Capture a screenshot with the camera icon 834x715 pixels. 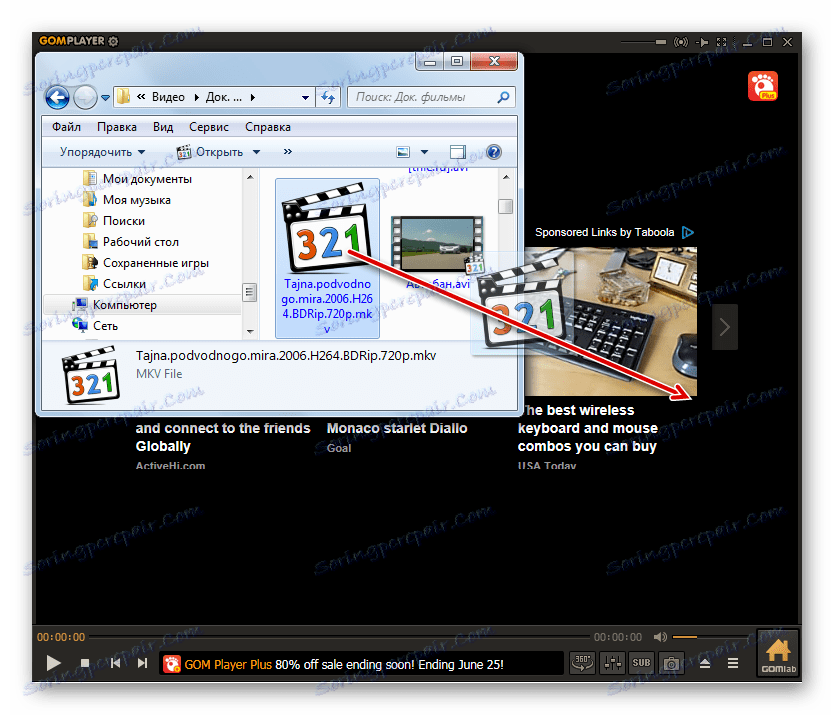[671, 663]
